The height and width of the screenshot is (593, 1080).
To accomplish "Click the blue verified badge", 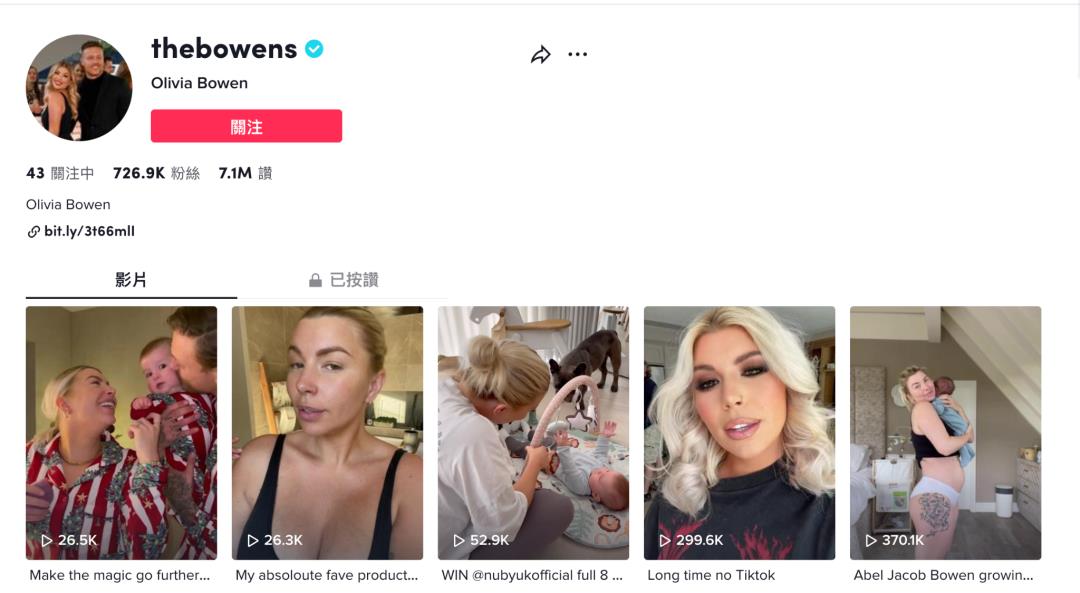I will 314,49.
